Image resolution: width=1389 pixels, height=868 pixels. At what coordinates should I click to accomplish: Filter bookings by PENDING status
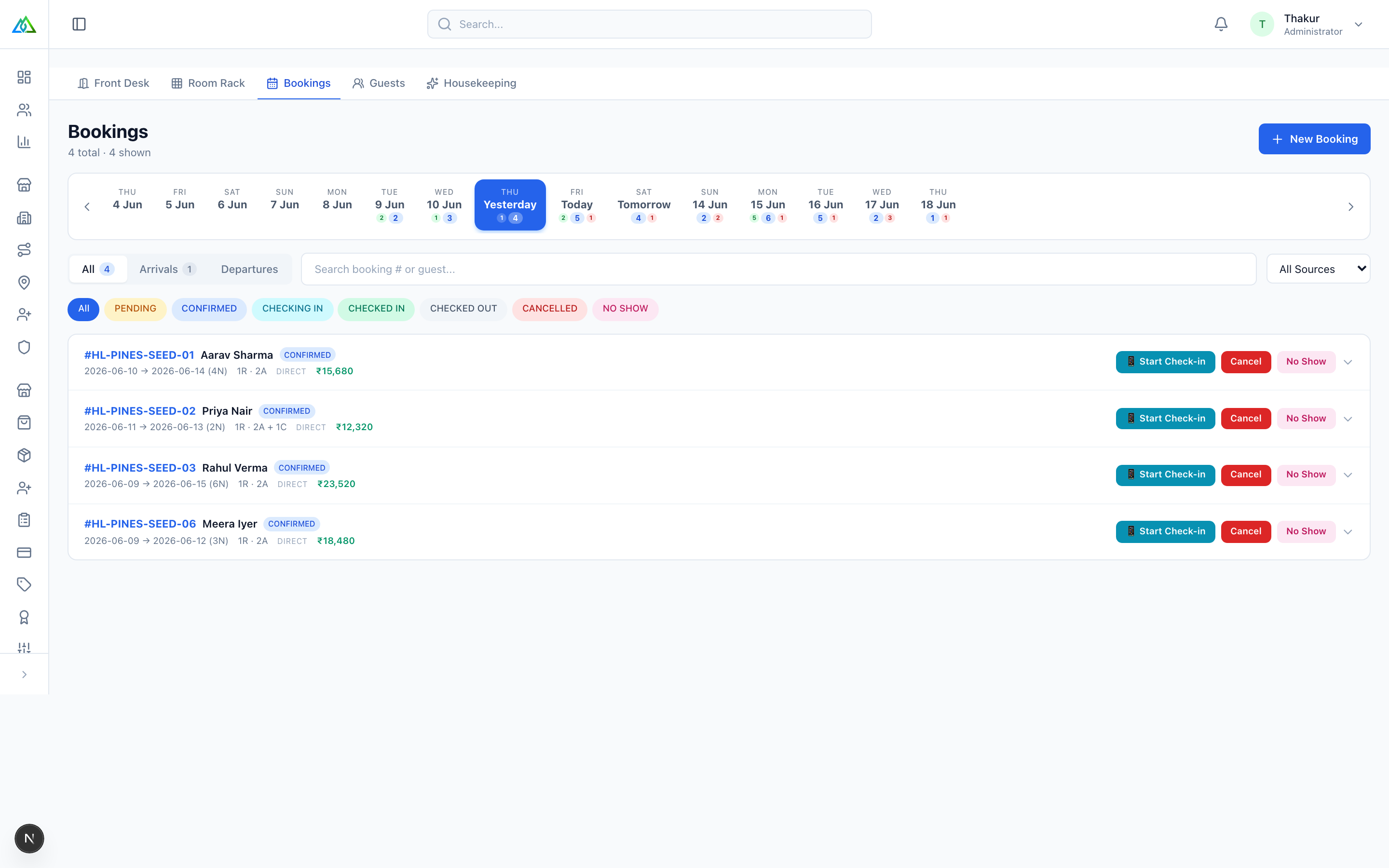pos(135,309)
